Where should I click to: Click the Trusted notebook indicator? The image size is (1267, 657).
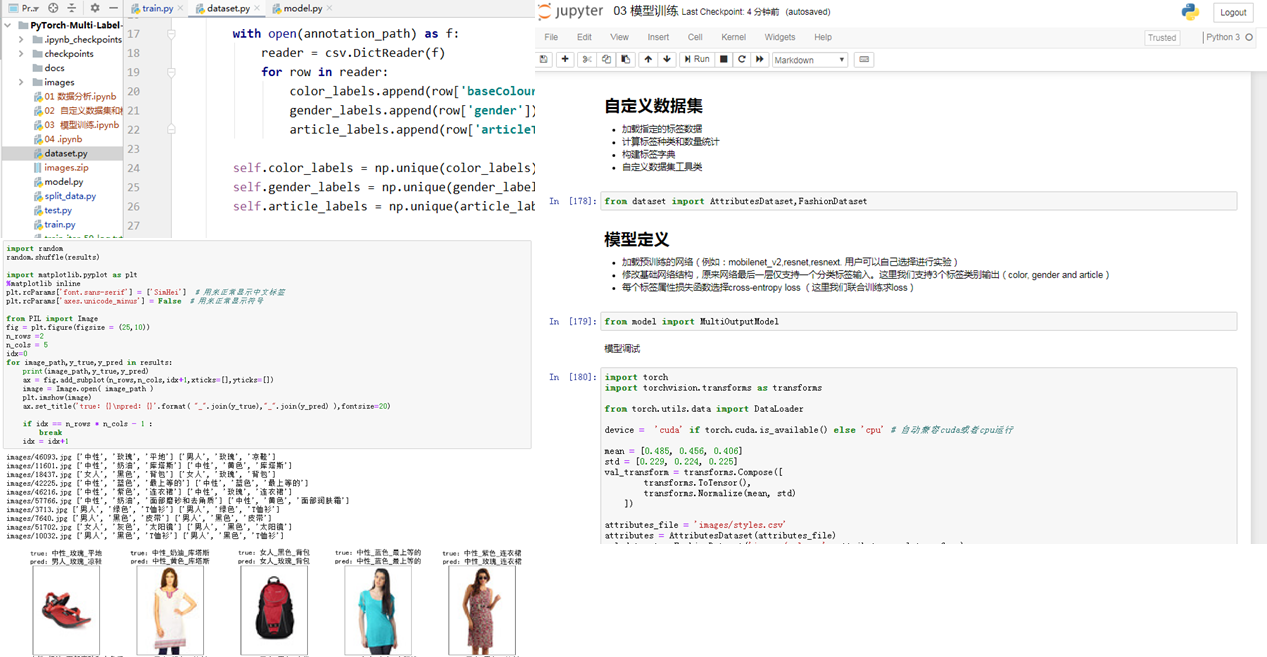[x=1162, y=37]
